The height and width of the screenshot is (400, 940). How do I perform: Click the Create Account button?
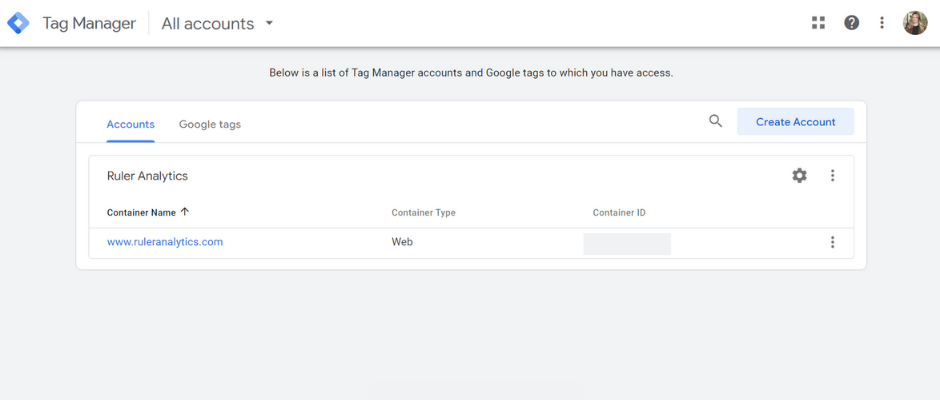point(796,122)
